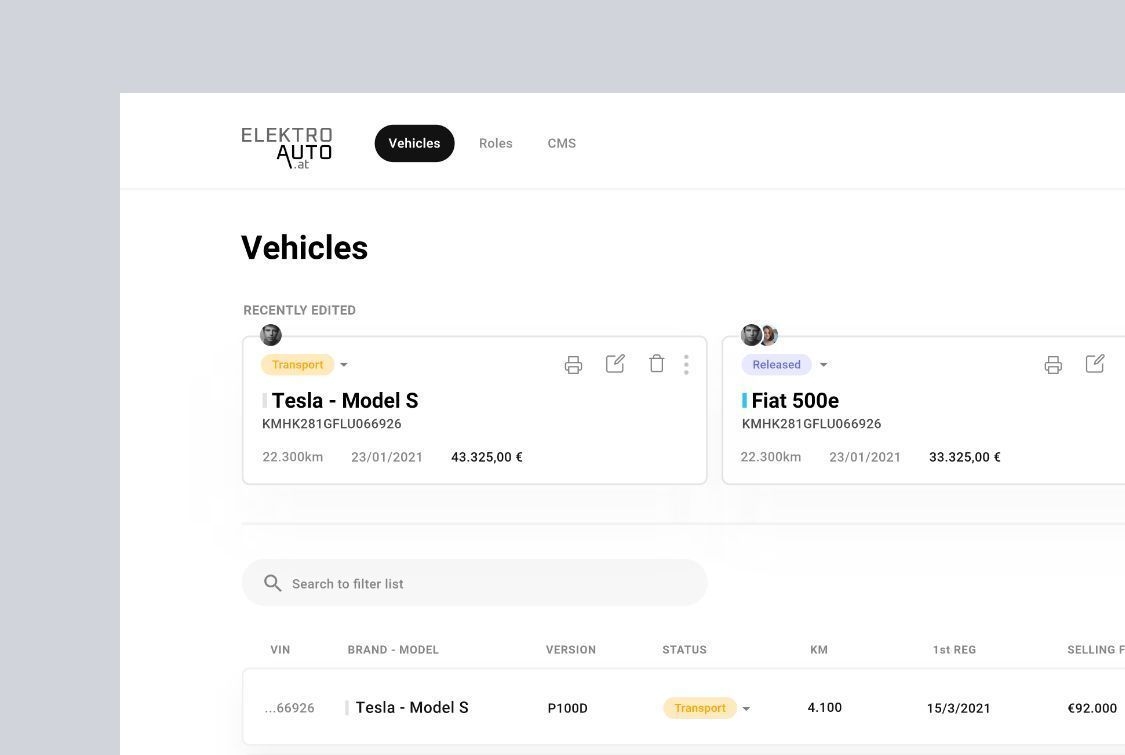Viewport: 1125px width, 755px height.
Task: Click the table row VIN ...66926
Action: tap(290, 708)
